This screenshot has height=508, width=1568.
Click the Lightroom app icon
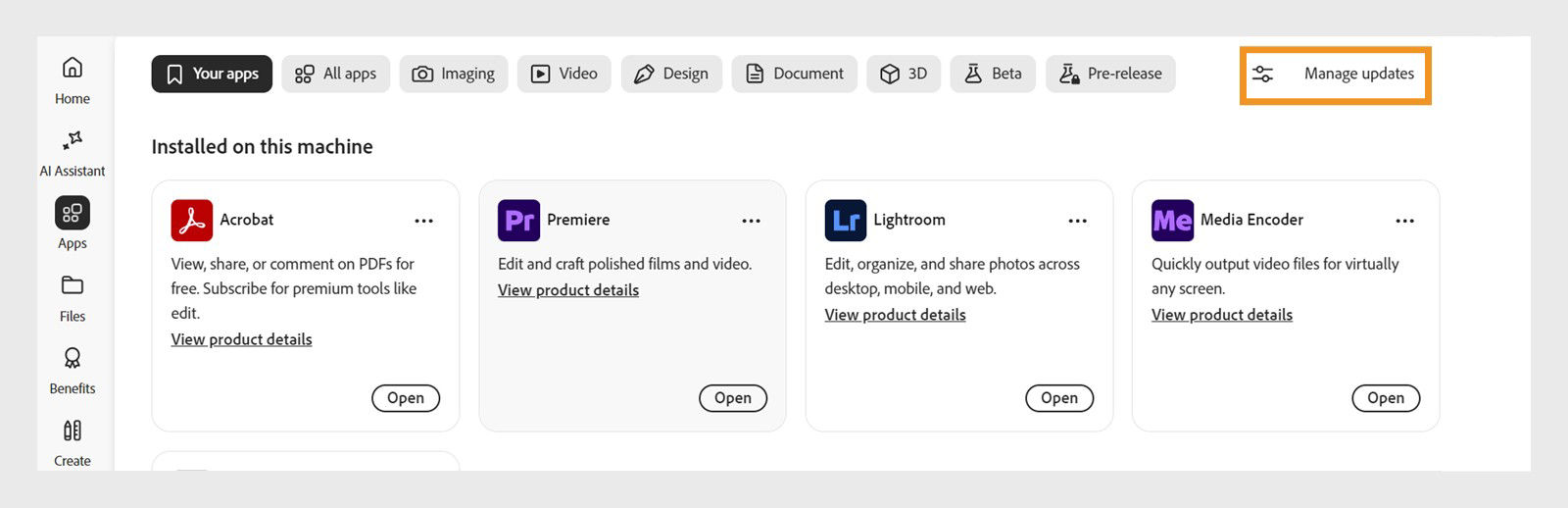click(846, 220)
